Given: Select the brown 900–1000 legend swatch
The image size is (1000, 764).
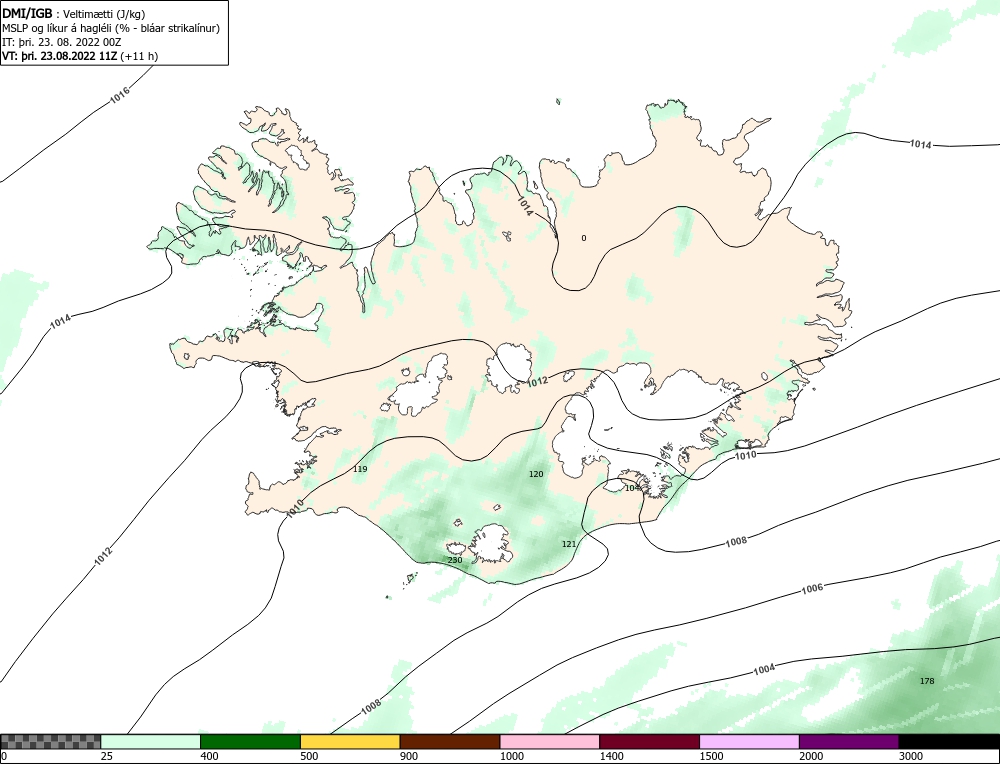Looking at the screenshot, I should (x=450, y=742).
